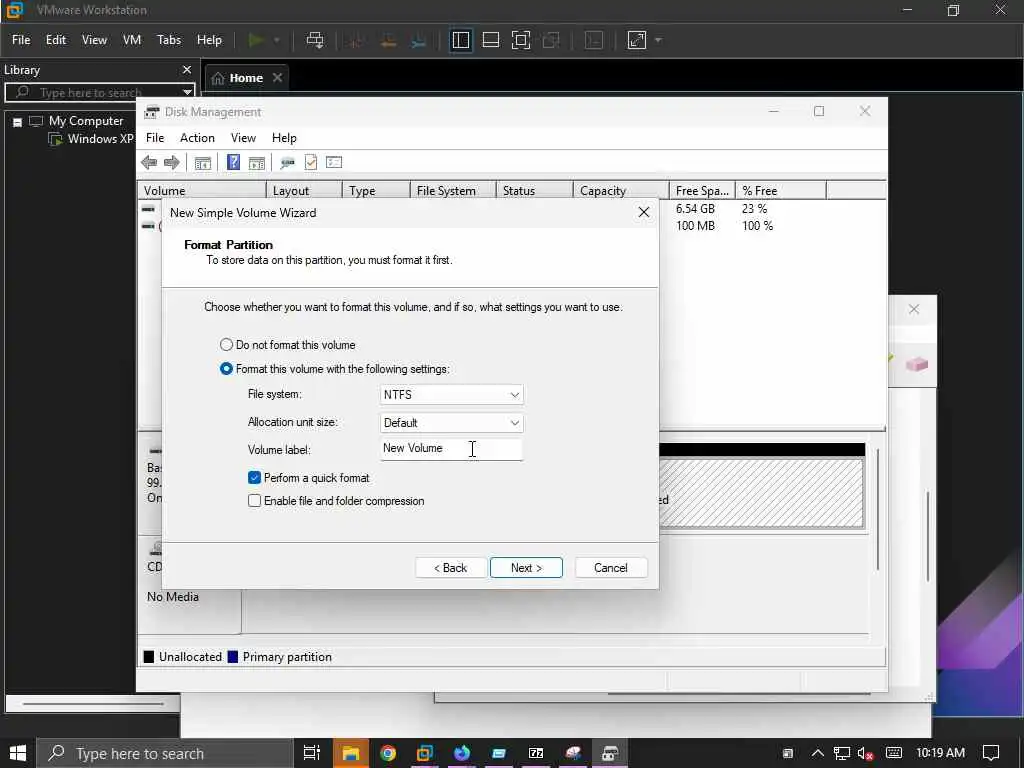1024x768 pixels.
Task: Enable file and folder compression checkbox
Action: point(255,501)
